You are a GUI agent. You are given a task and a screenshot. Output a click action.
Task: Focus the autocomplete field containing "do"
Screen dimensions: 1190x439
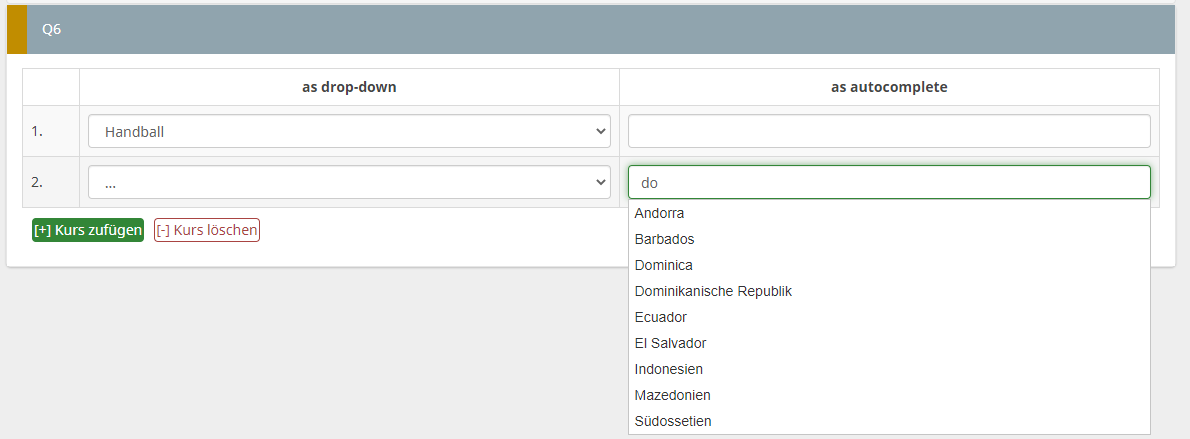889,182
